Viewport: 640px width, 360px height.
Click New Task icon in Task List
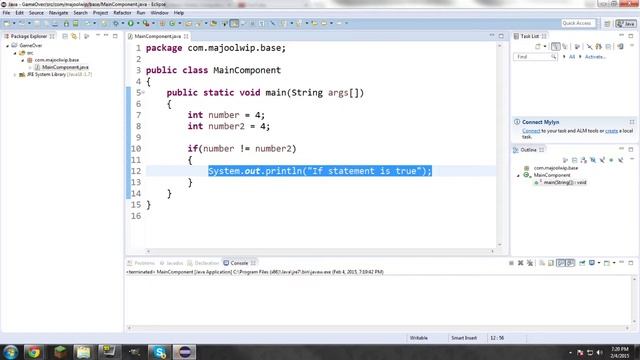[x=538, y=47]
